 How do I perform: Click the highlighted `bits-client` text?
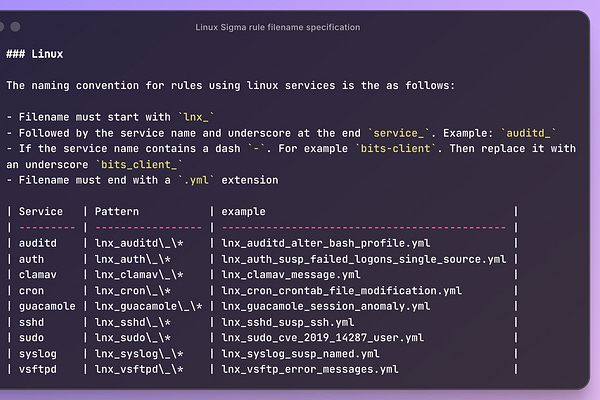tap(396, 149)
